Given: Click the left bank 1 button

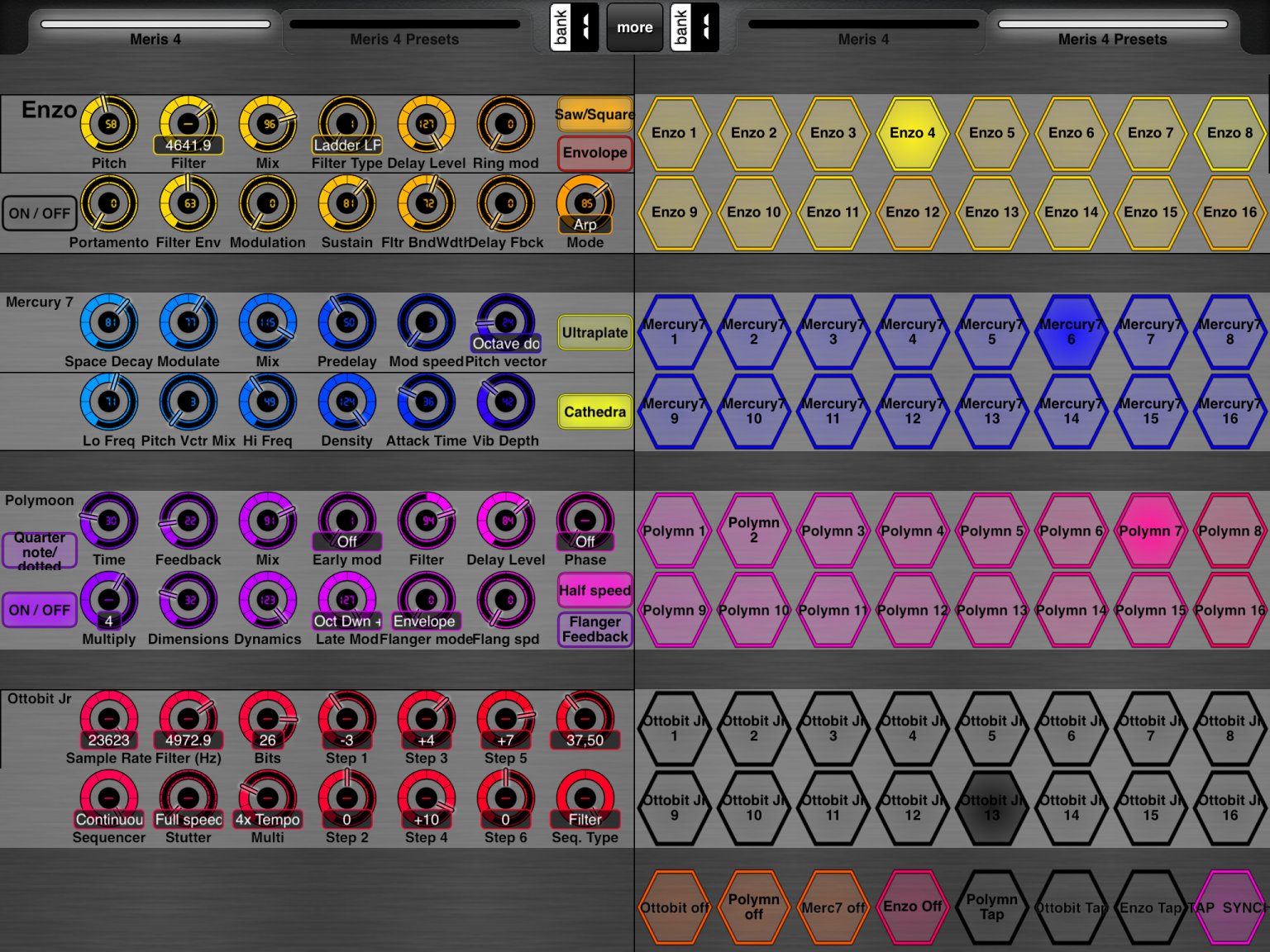Looking at the screenshot, I should coord(575,27).
